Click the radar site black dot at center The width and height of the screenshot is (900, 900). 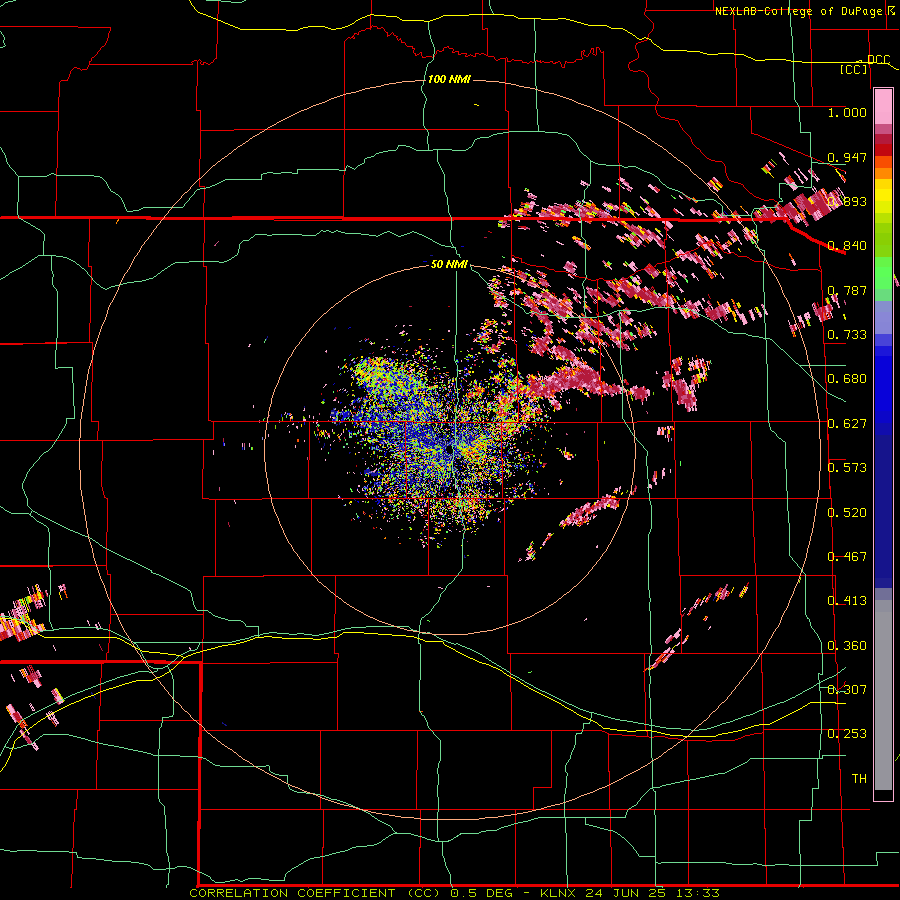click(x=449, y=449)
